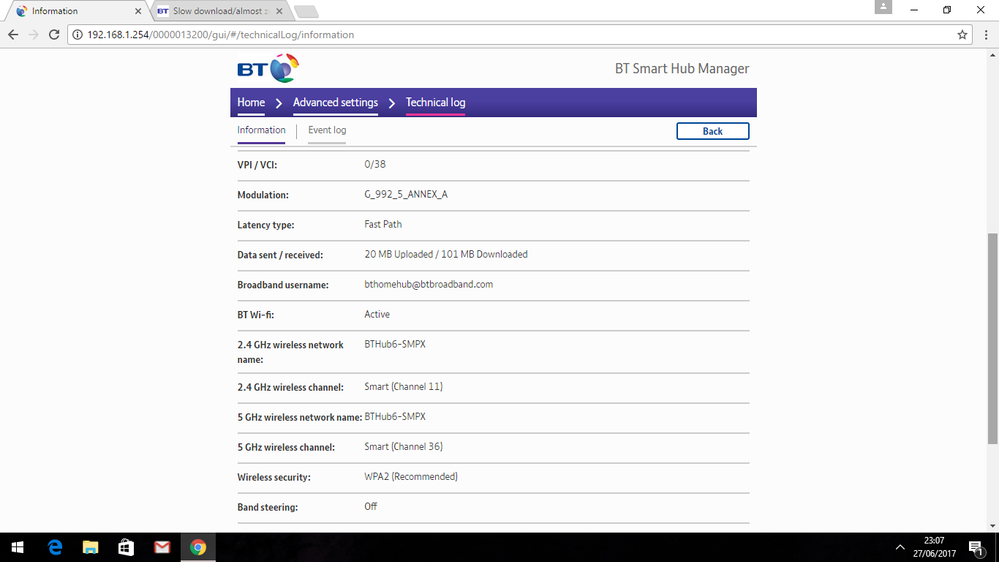The height and width of the screenshot is (562, 999).
Task: Select Band steering Off value
Action: pos(371,507)
